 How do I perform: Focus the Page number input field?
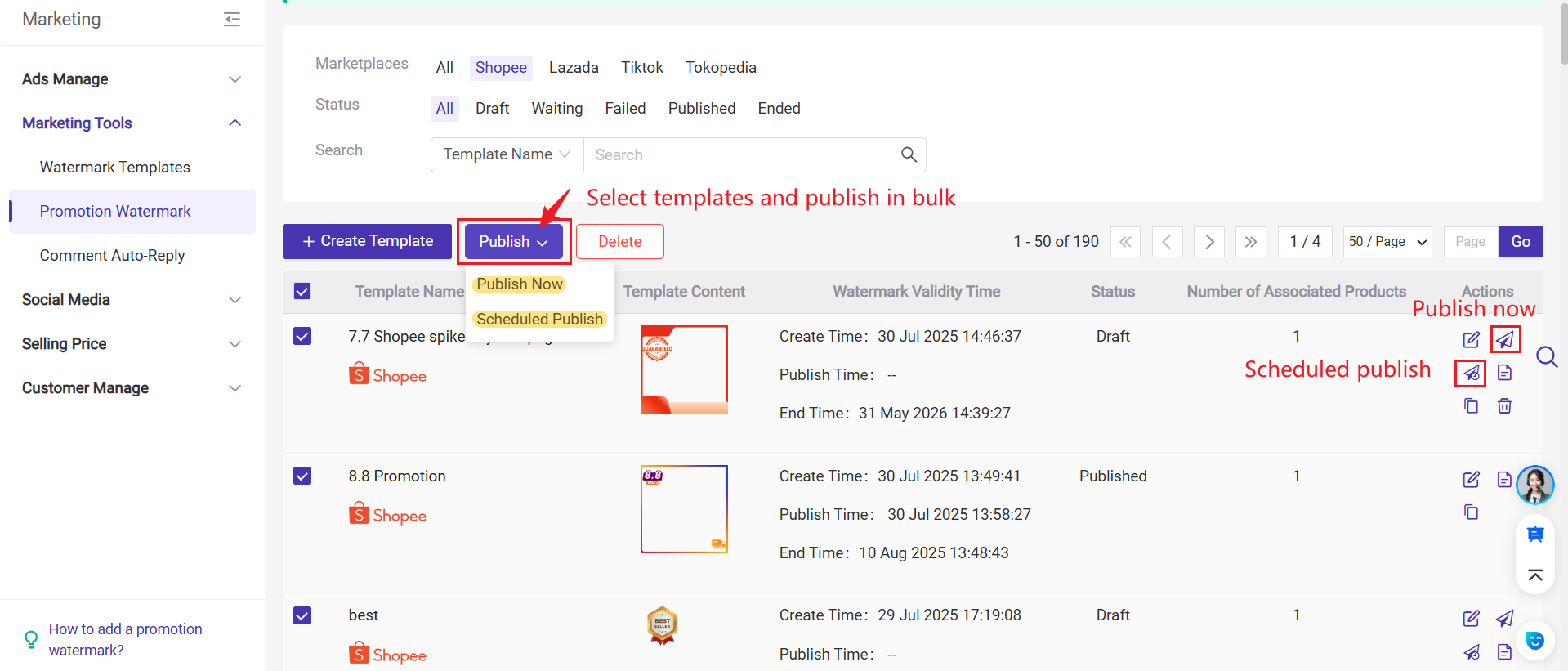pos(1471,242)
